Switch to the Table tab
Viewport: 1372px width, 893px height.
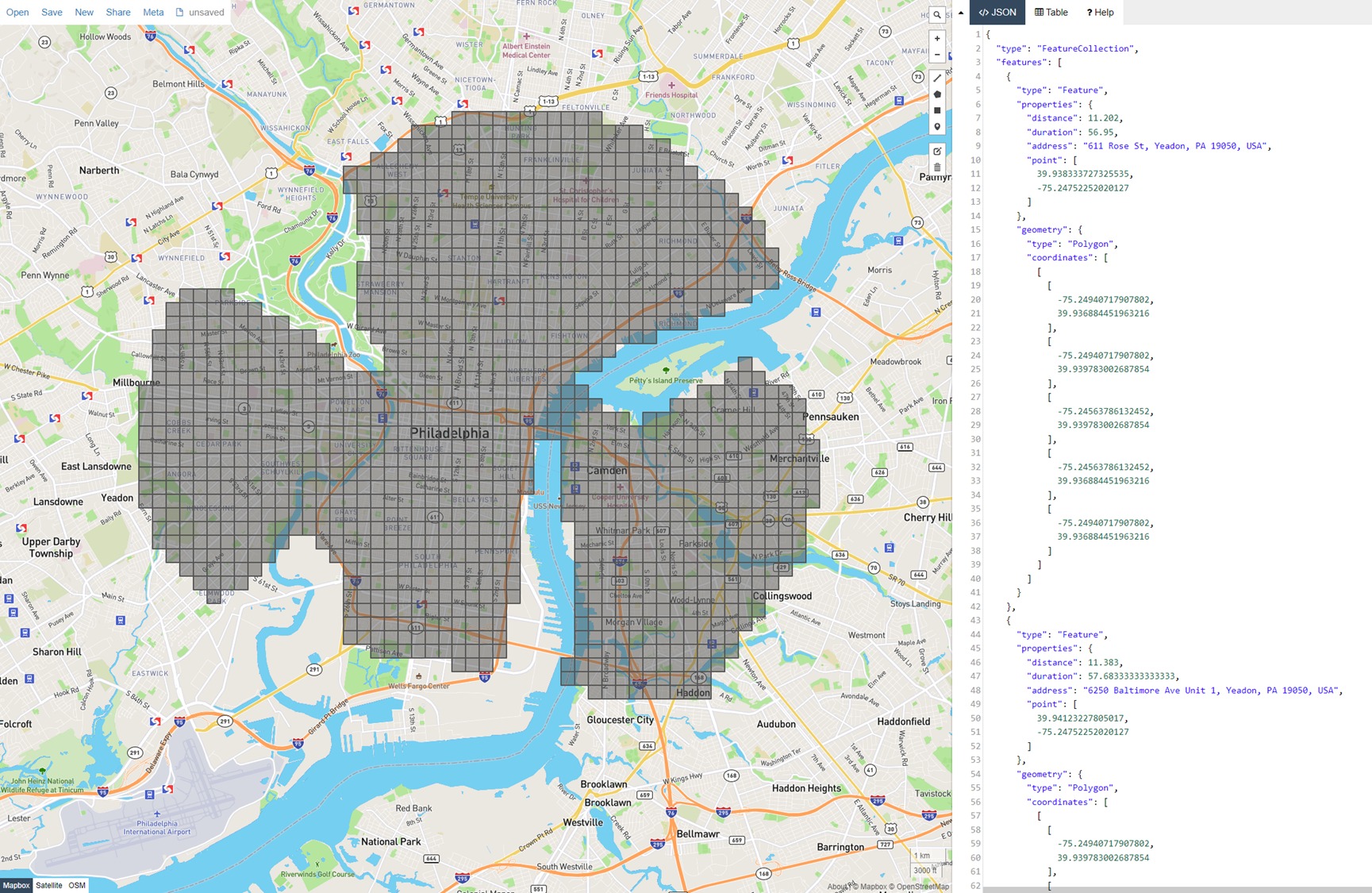pyautogui.click(x=1051, y=12)
